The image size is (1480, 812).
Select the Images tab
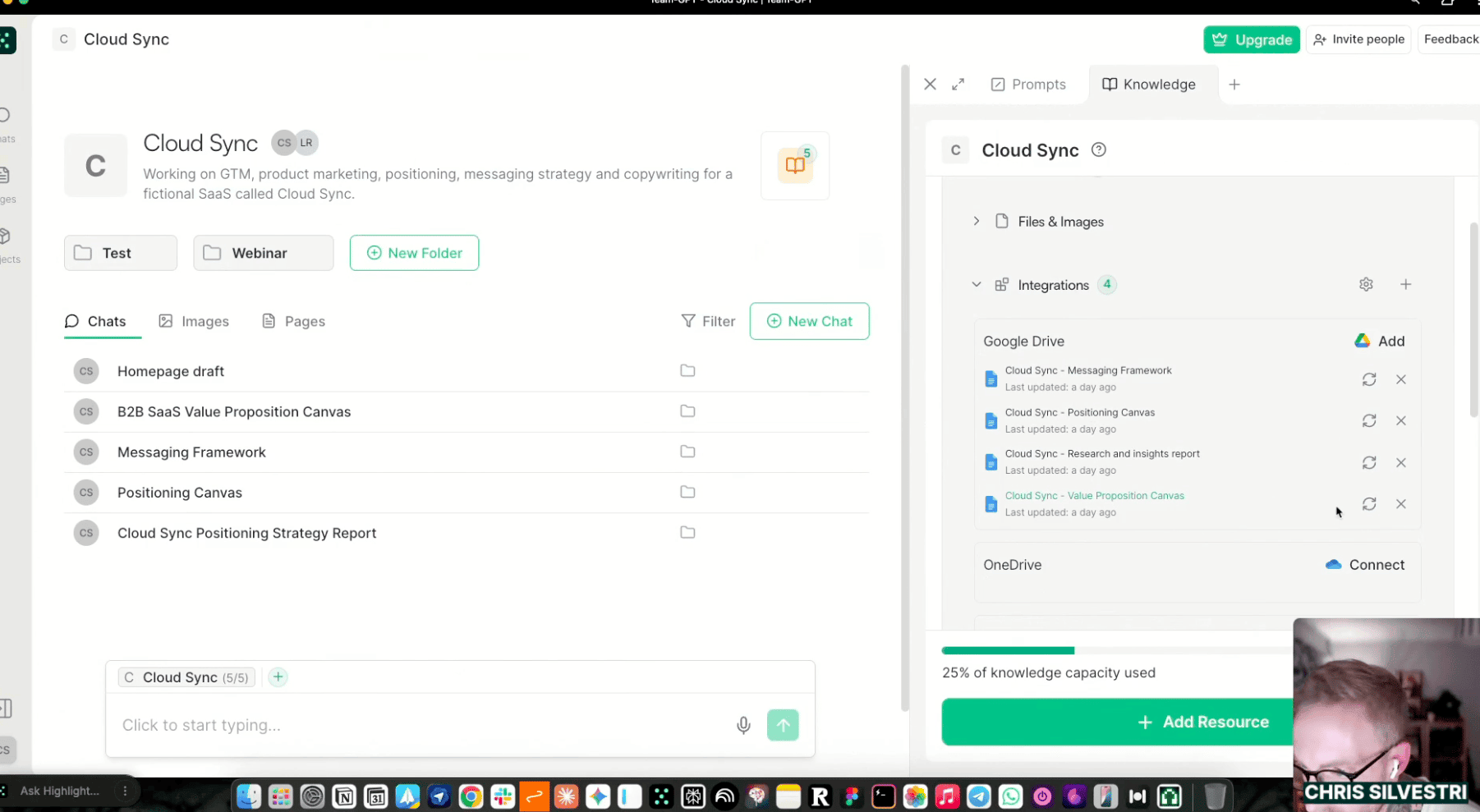pos(194,321)
